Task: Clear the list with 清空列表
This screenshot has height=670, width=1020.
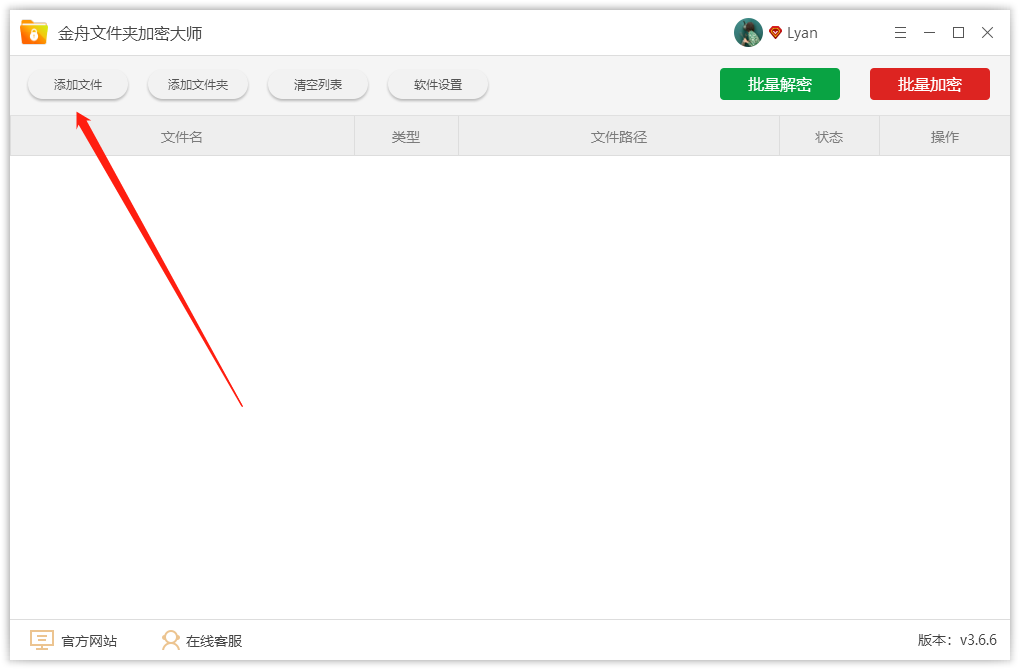Action: click(318, 85)
